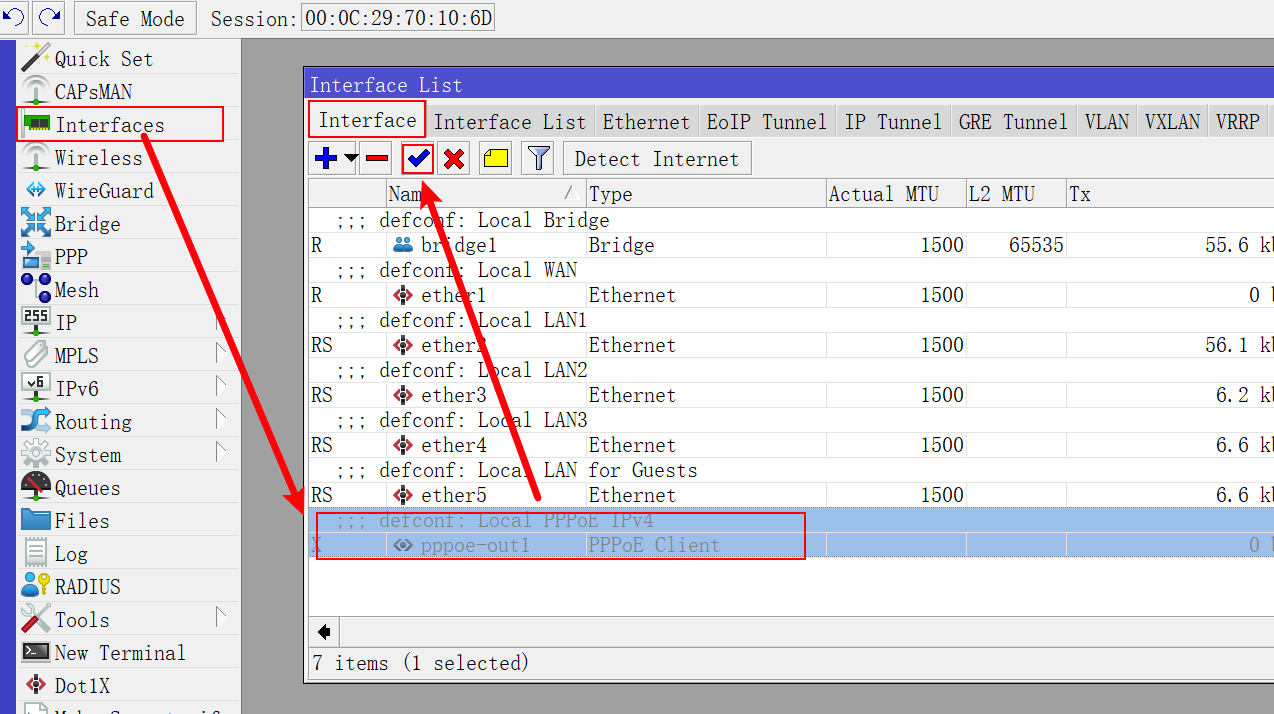Click the Detect Internet button
1274x714 pixels.
[x=657, y=158]
